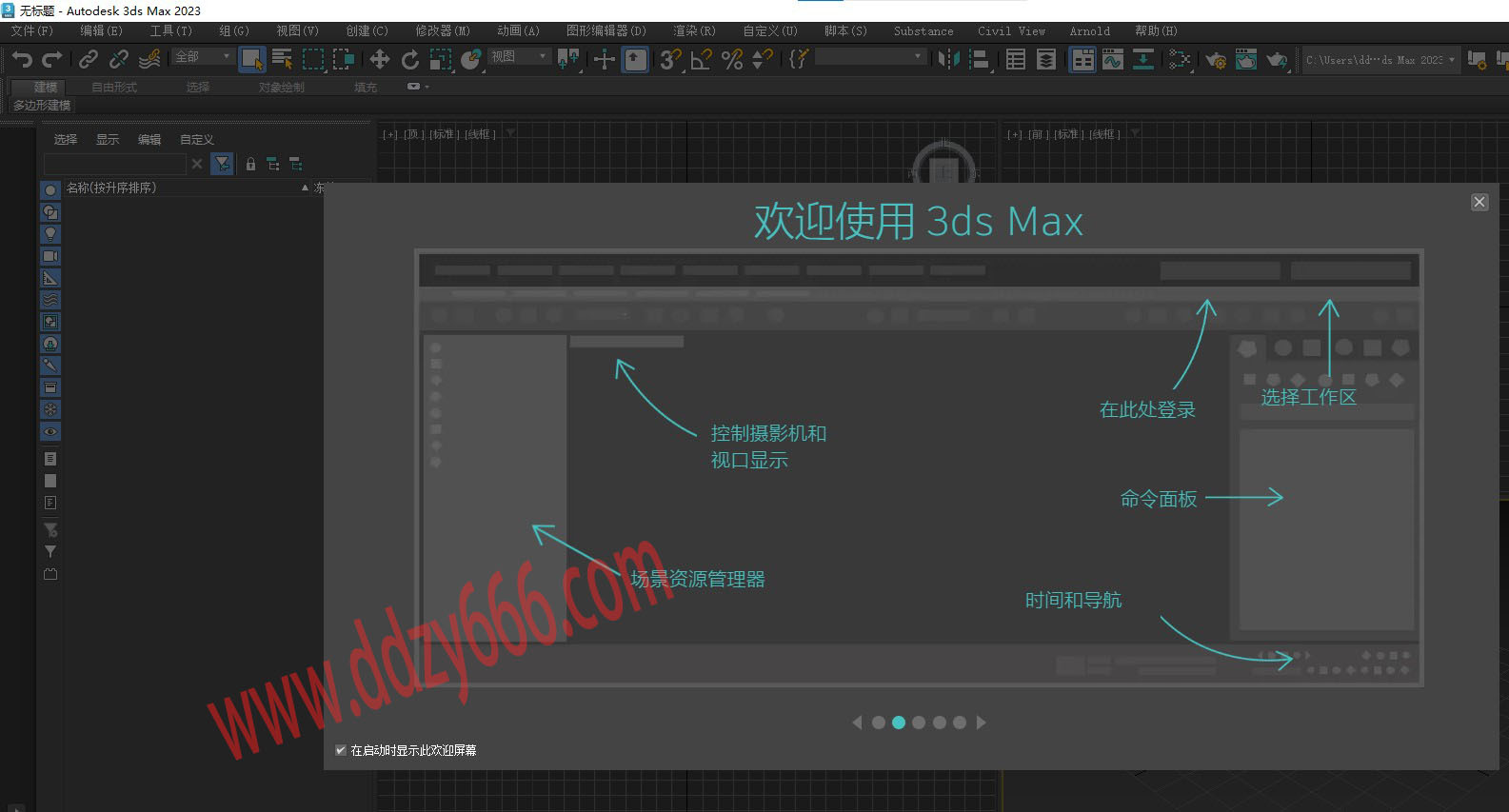Go to next welcome slide arrow
Viewport: 1509px width, 812px height.
[x=982, y=723]
